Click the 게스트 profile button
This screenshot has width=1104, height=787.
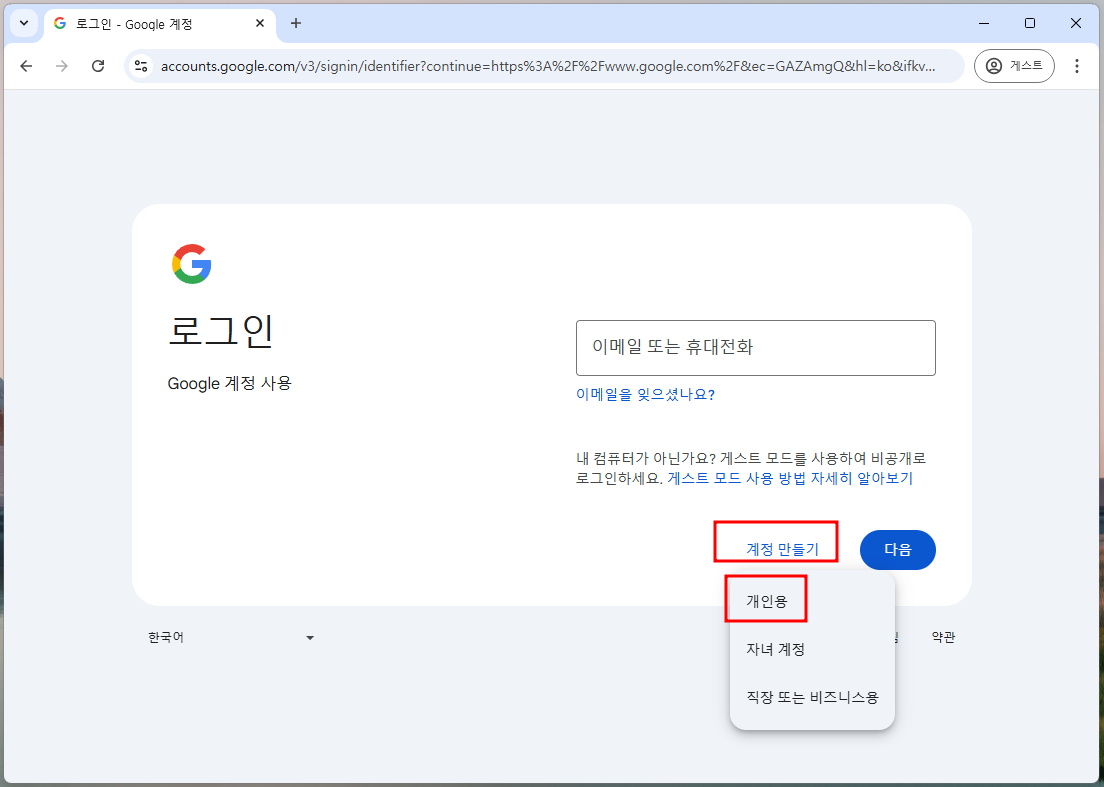point(1014,66)
